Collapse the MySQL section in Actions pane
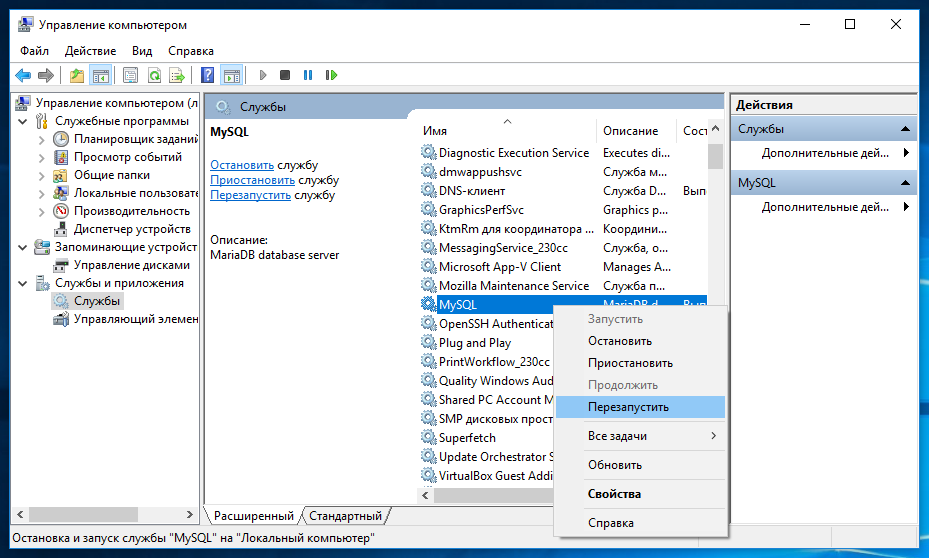 pos(905,182)
